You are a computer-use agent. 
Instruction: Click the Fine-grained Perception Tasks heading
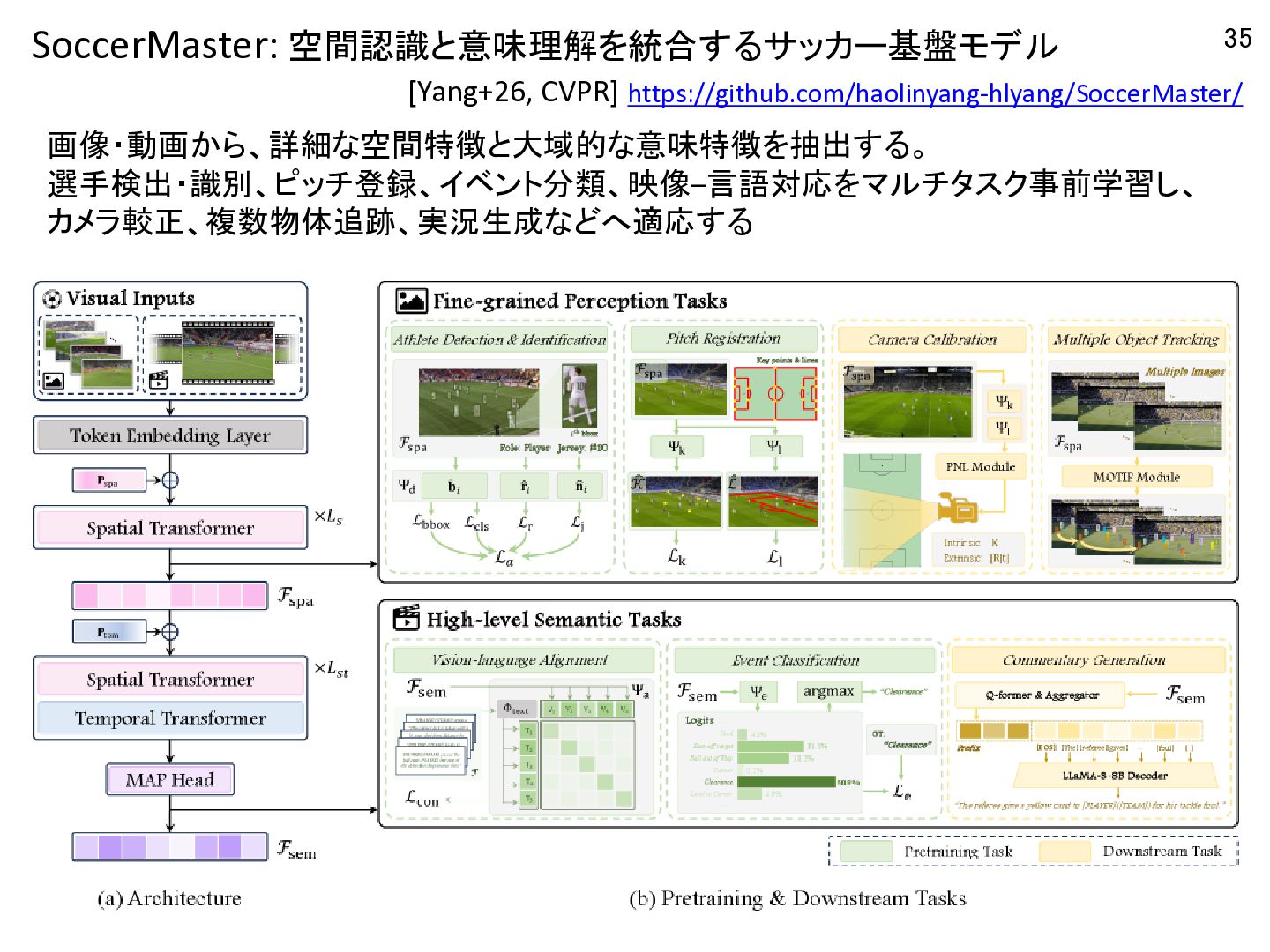(x=579, y=301)
